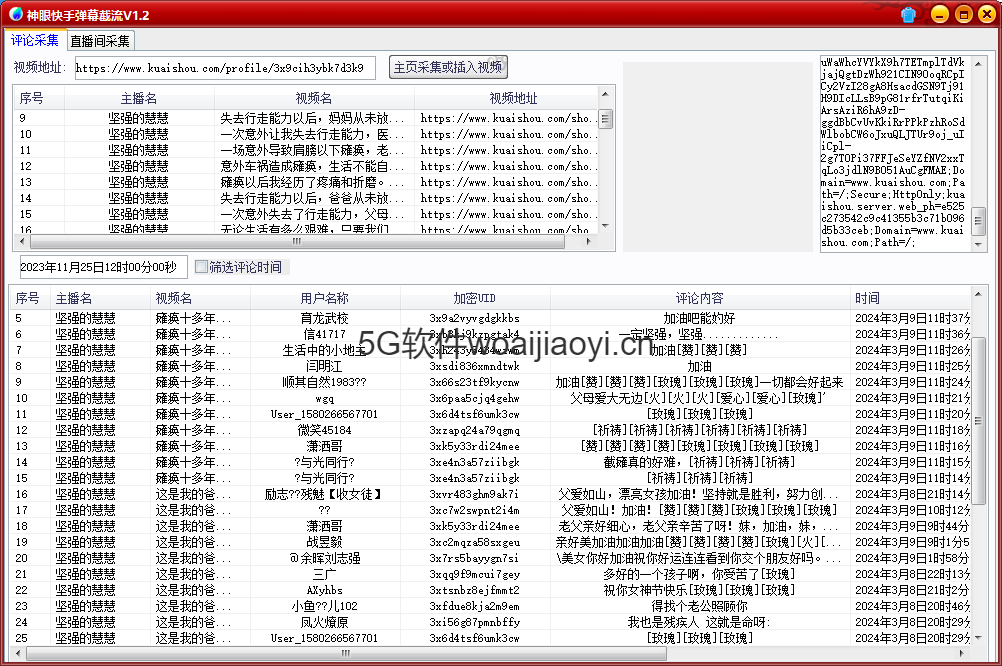Click the comments table 时间 column header
The height and width of the screenshot is (666, 1002).
coord(910,298)
